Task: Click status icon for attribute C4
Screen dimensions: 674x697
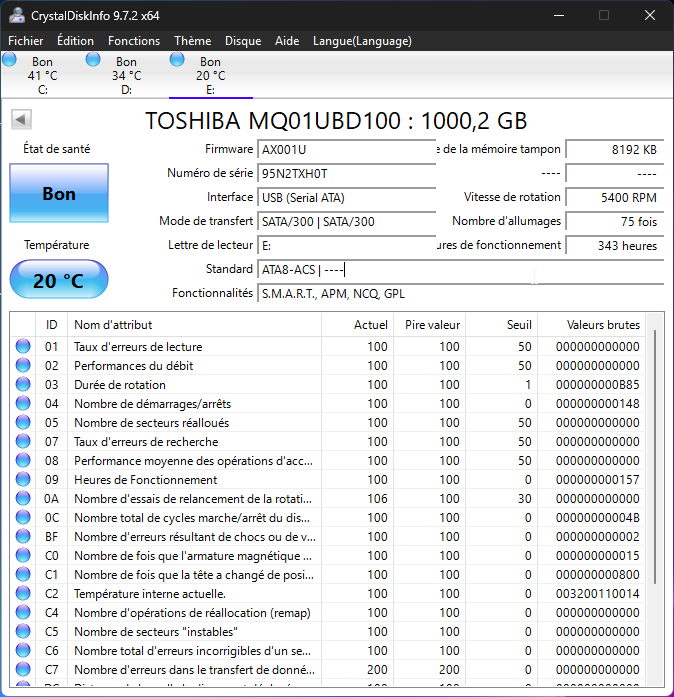Action: pos(23,613)
